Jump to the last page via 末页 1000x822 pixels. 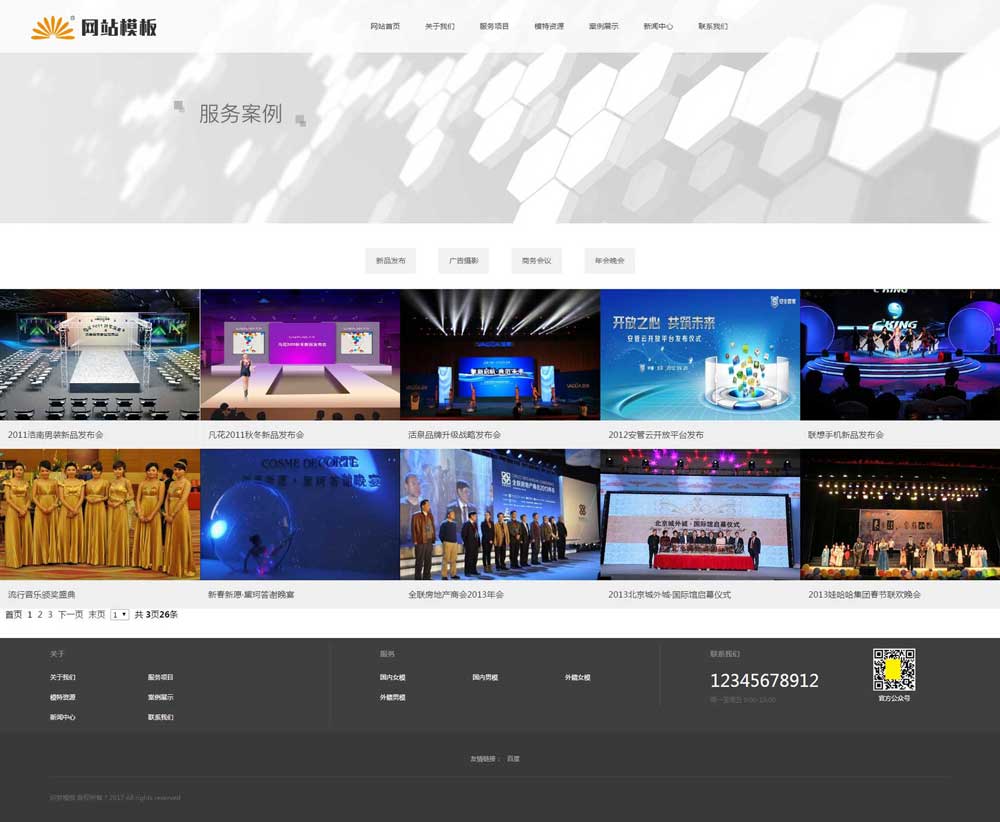96,615
